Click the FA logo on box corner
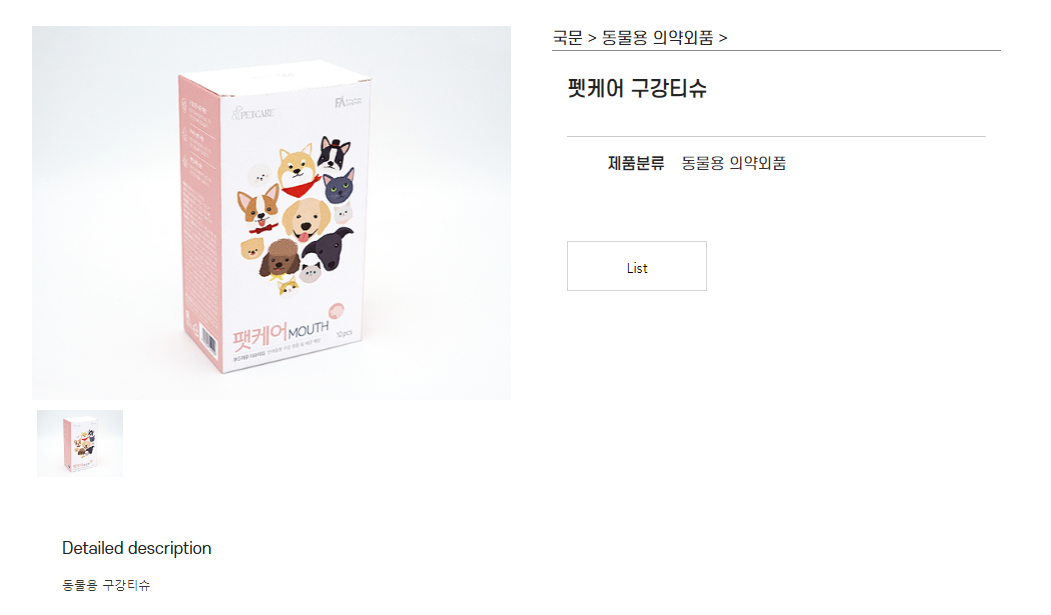Screen dimensions: 1051x615 pos(348,102)
